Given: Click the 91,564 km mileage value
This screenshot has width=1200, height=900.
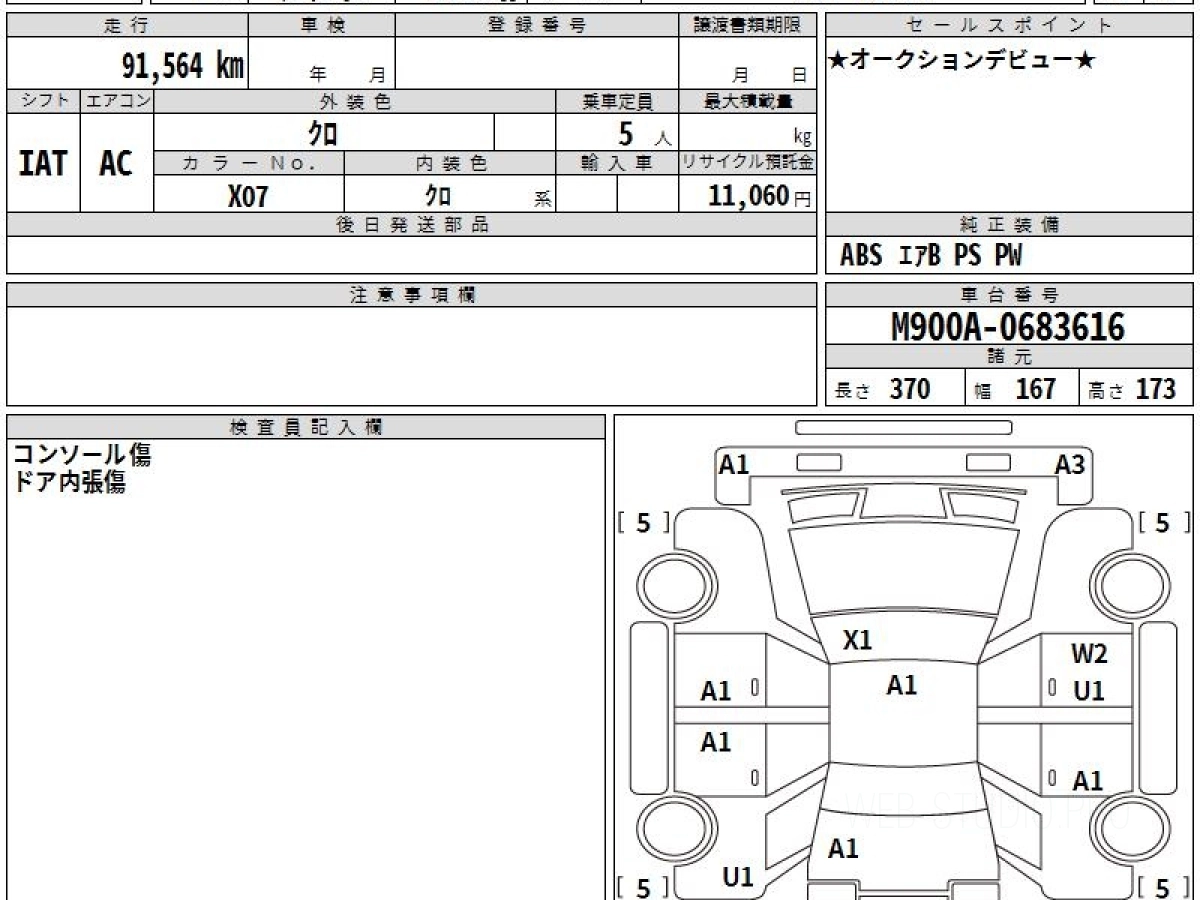Looking at the screenshot, I should [x=182, y=66].
